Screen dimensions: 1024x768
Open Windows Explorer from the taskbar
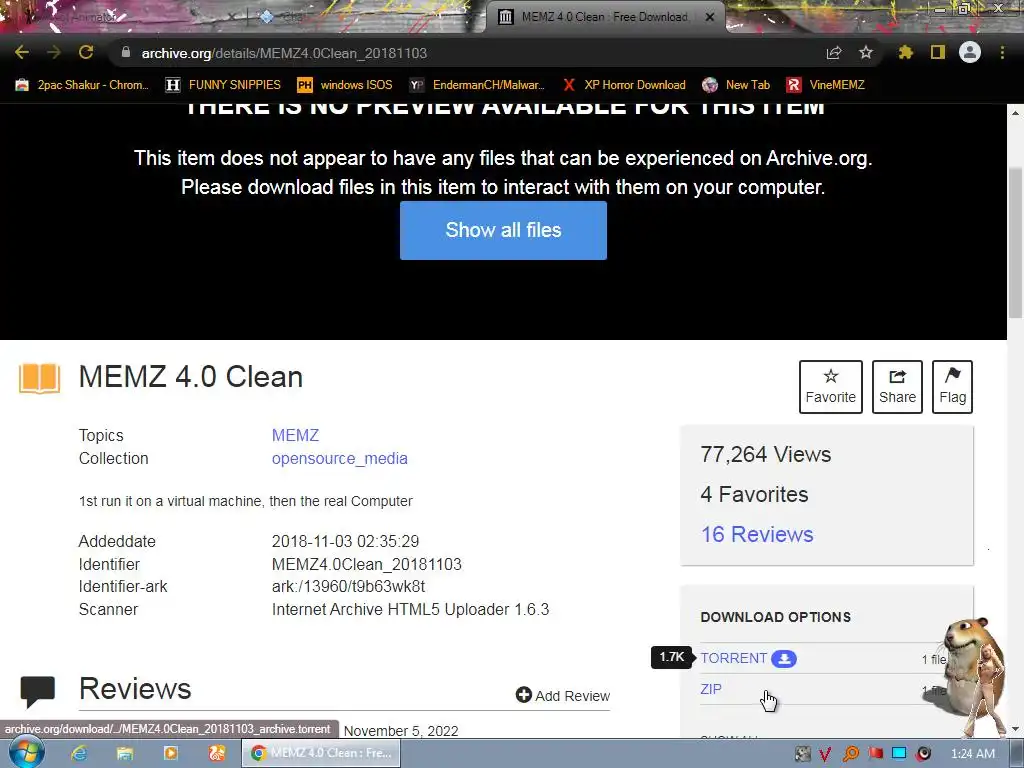point(125,754)
